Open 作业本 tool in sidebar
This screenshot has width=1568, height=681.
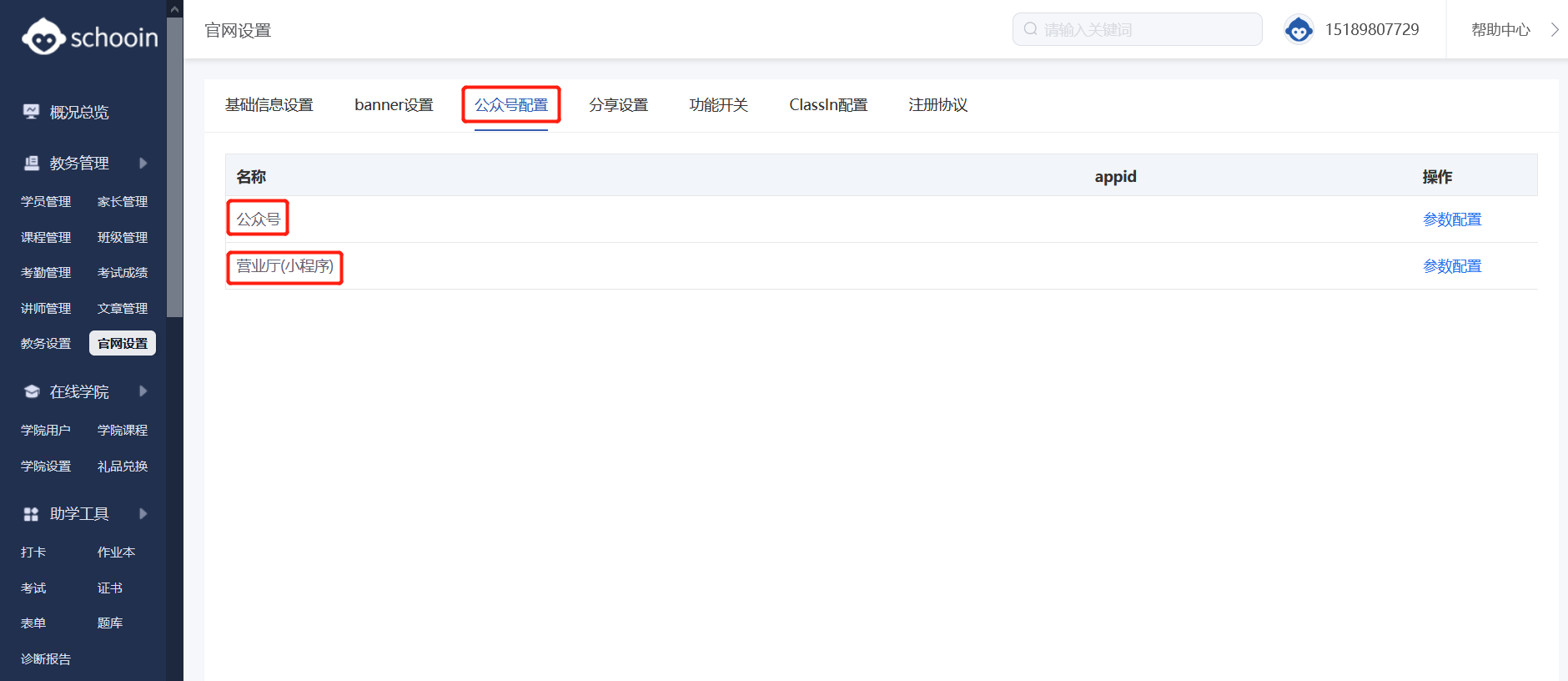(x=116, y=552)
